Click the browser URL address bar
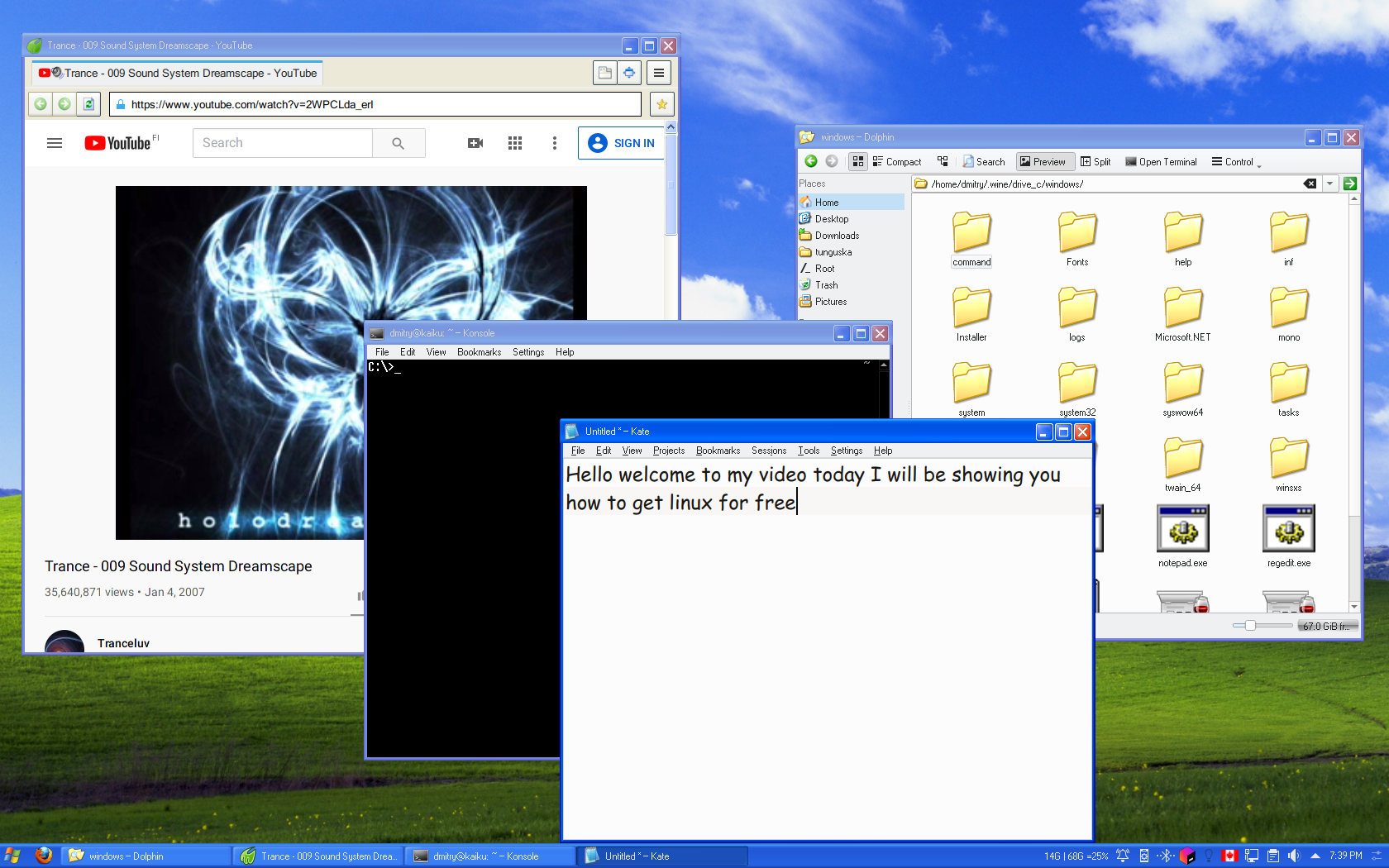The image size is (1389, 868). coord(375,104)
